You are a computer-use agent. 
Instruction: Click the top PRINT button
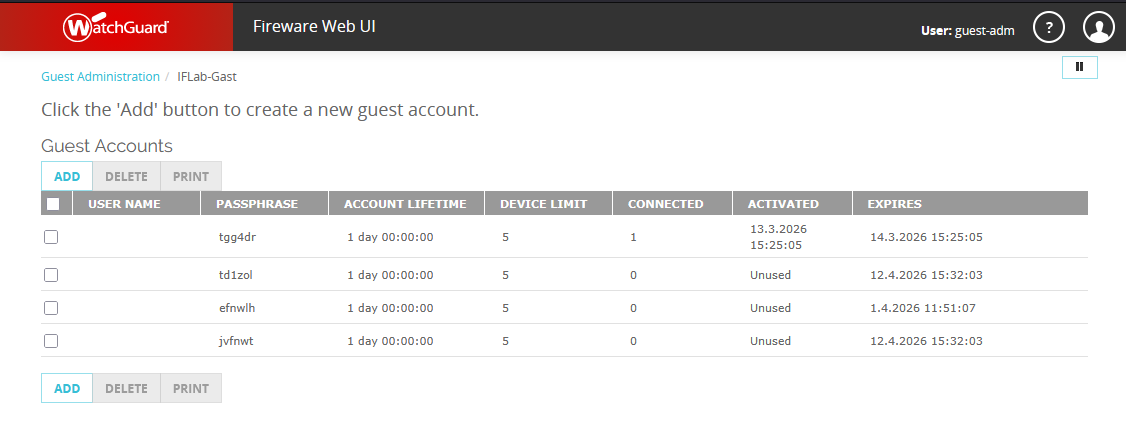(191, 177)
